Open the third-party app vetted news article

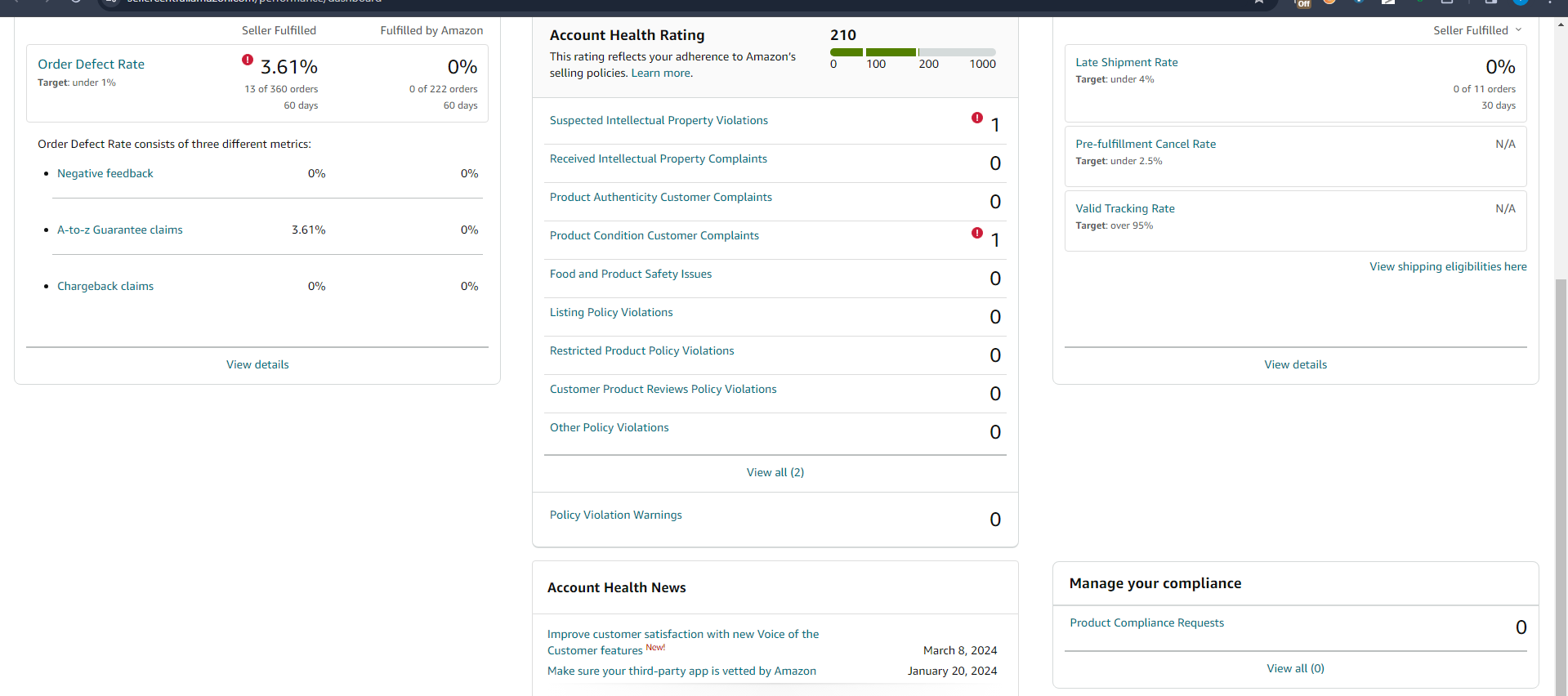point(681,671)
